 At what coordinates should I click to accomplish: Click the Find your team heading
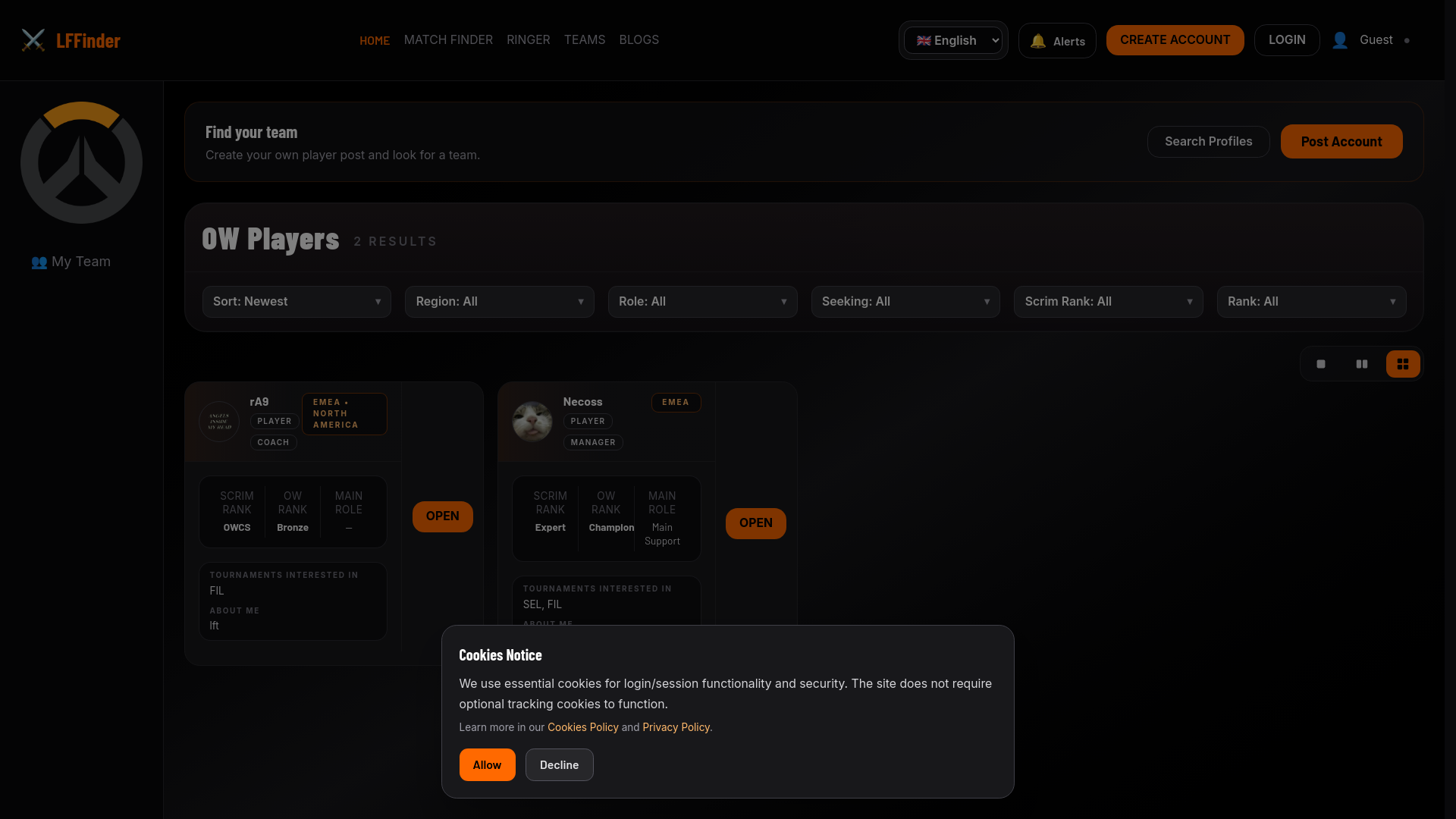click(x=251, y=133)
